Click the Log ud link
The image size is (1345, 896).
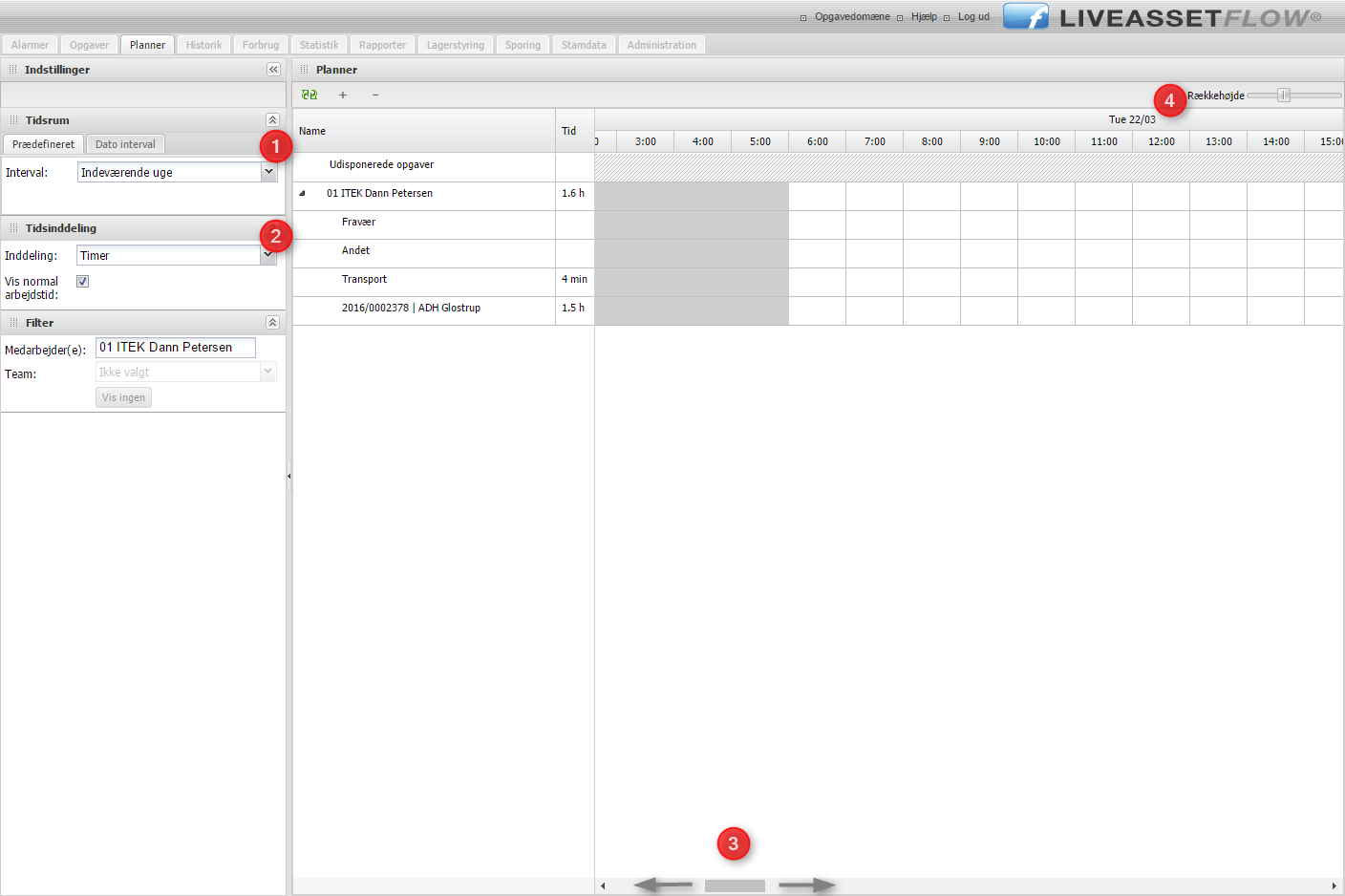point(973,17)
